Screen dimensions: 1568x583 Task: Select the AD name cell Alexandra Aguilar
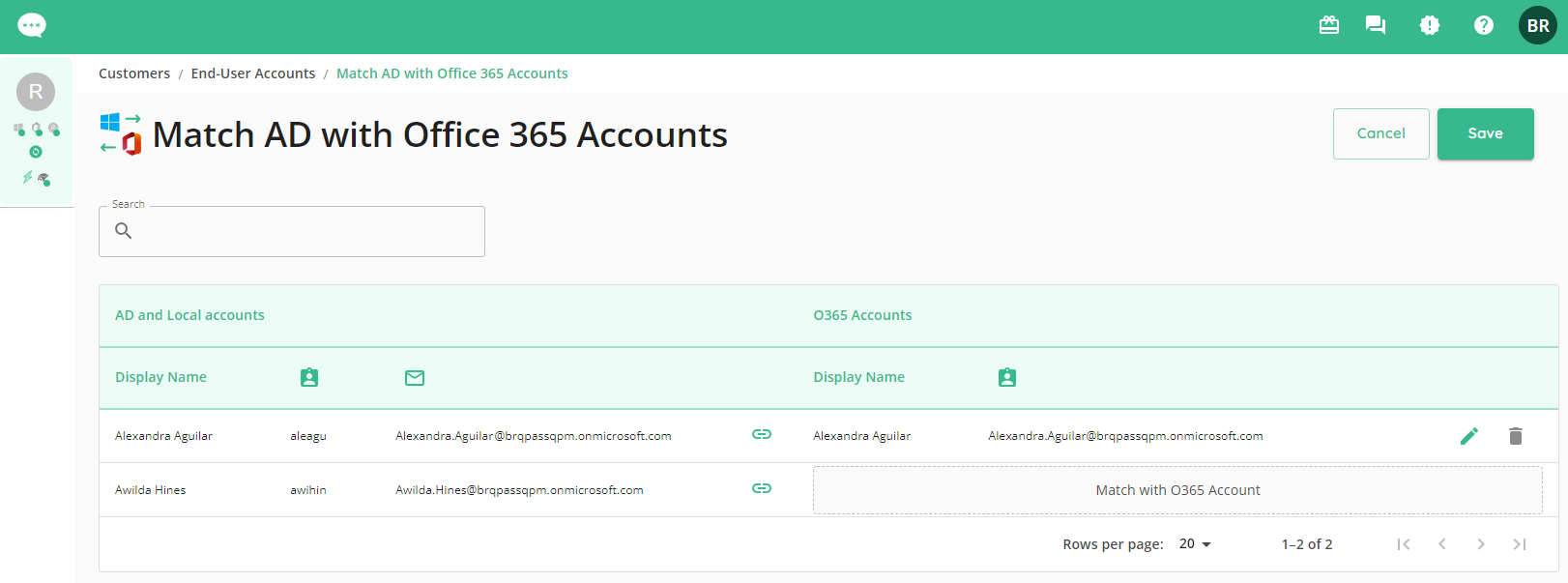(x=164, y=436)
